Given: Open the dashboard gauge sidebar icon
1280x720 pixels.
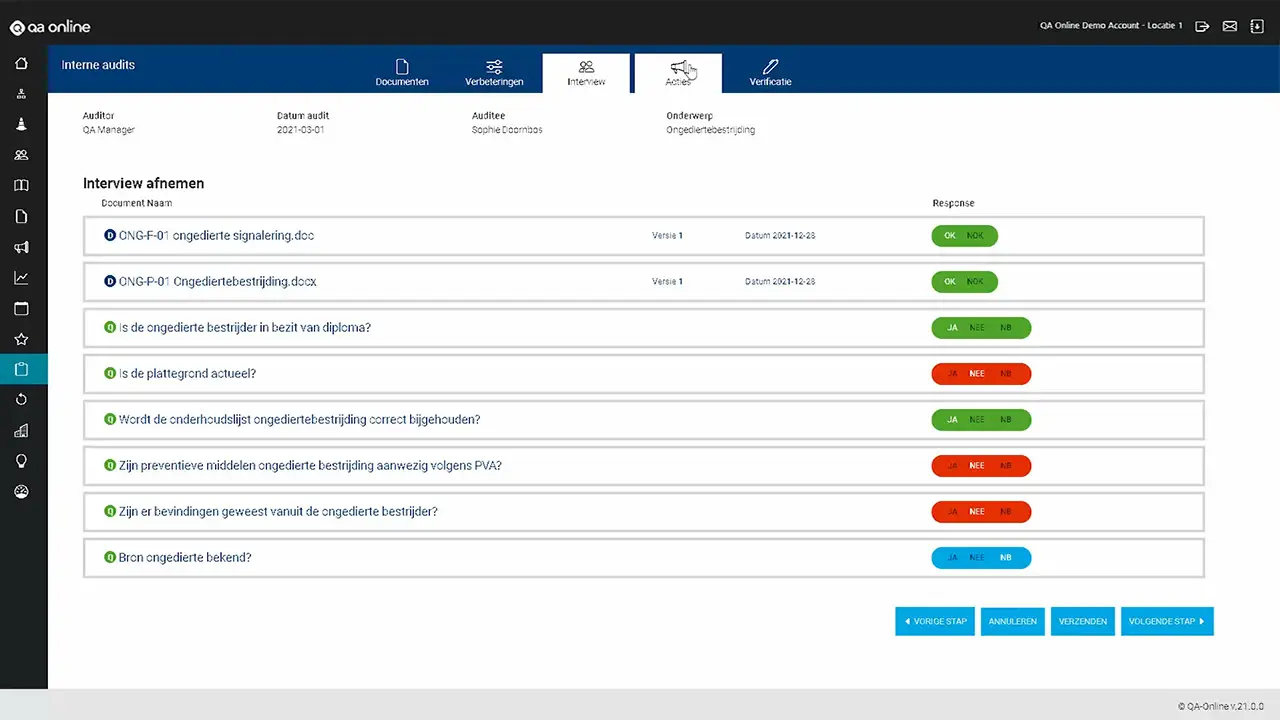Looking at the screenshot, I should 21,492.
